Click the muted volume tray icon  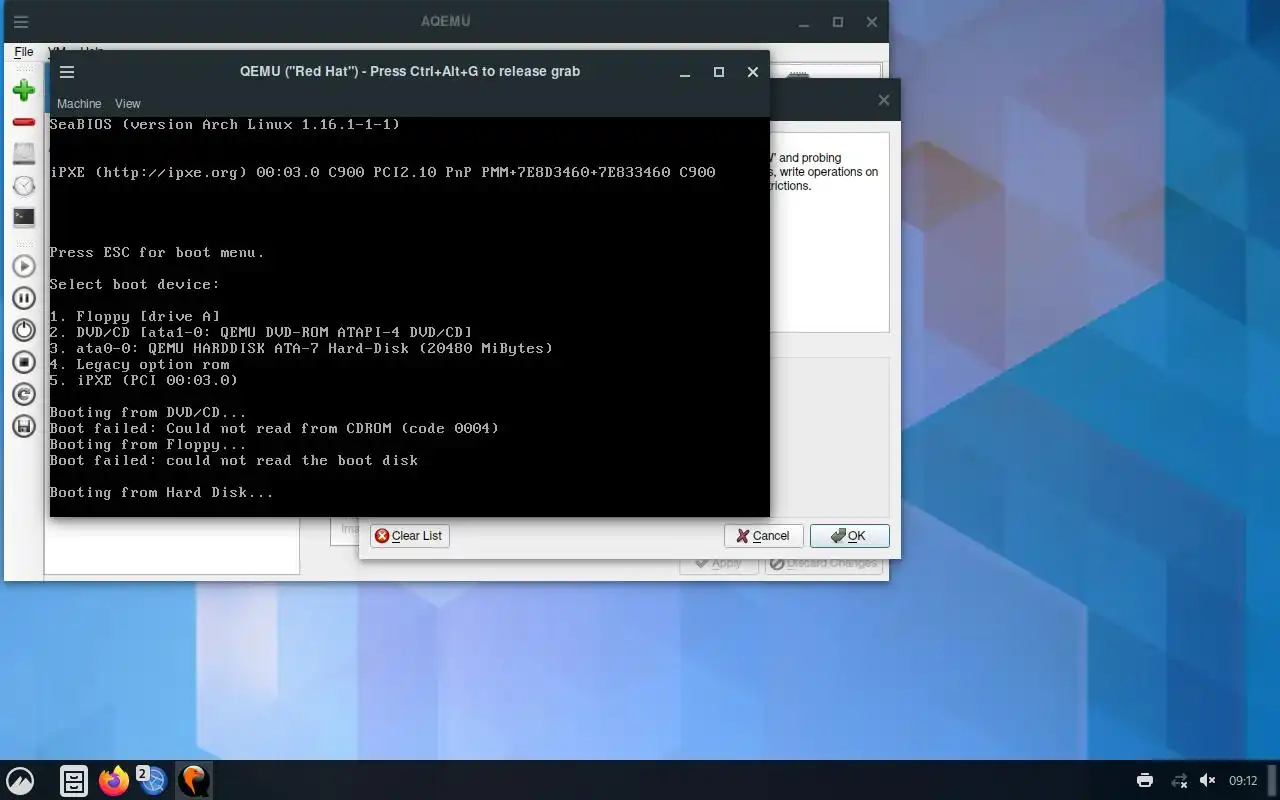(x=1207, y=781)
